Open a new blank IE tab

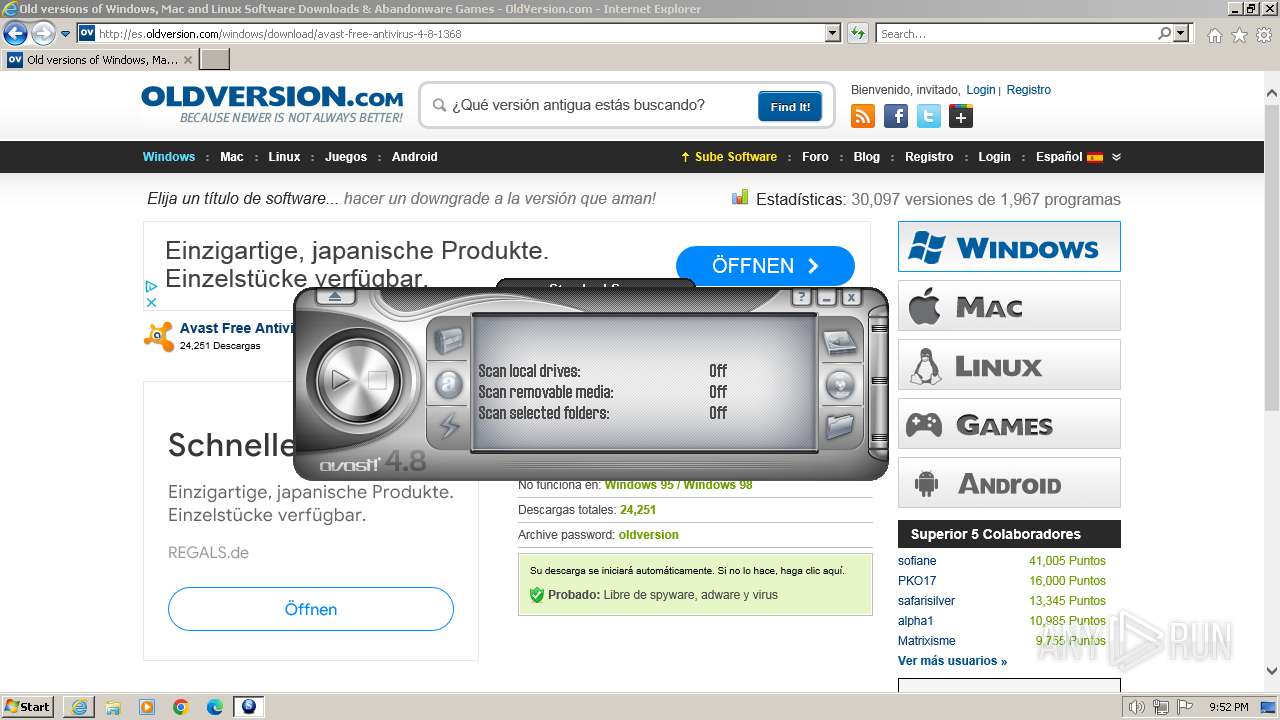(215, 60)
